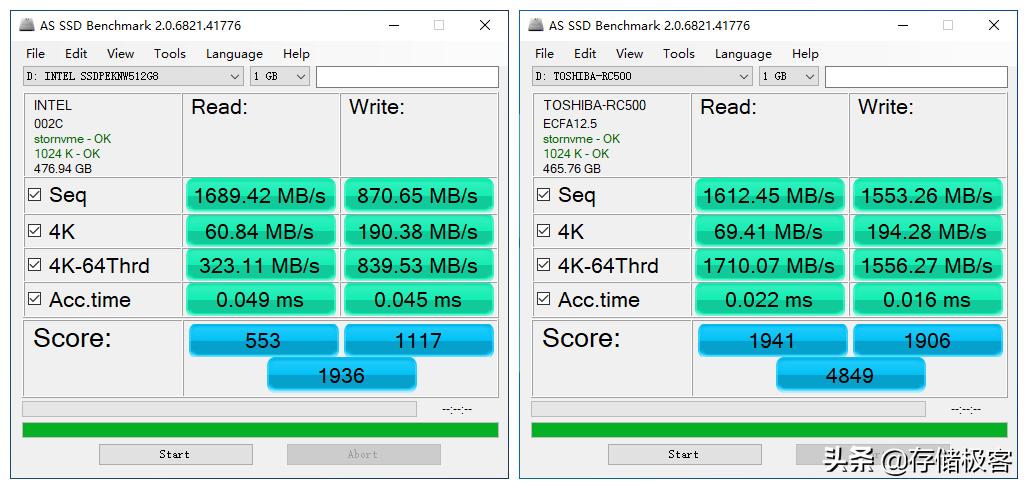Click the 0.049 ms access time result

260,300
